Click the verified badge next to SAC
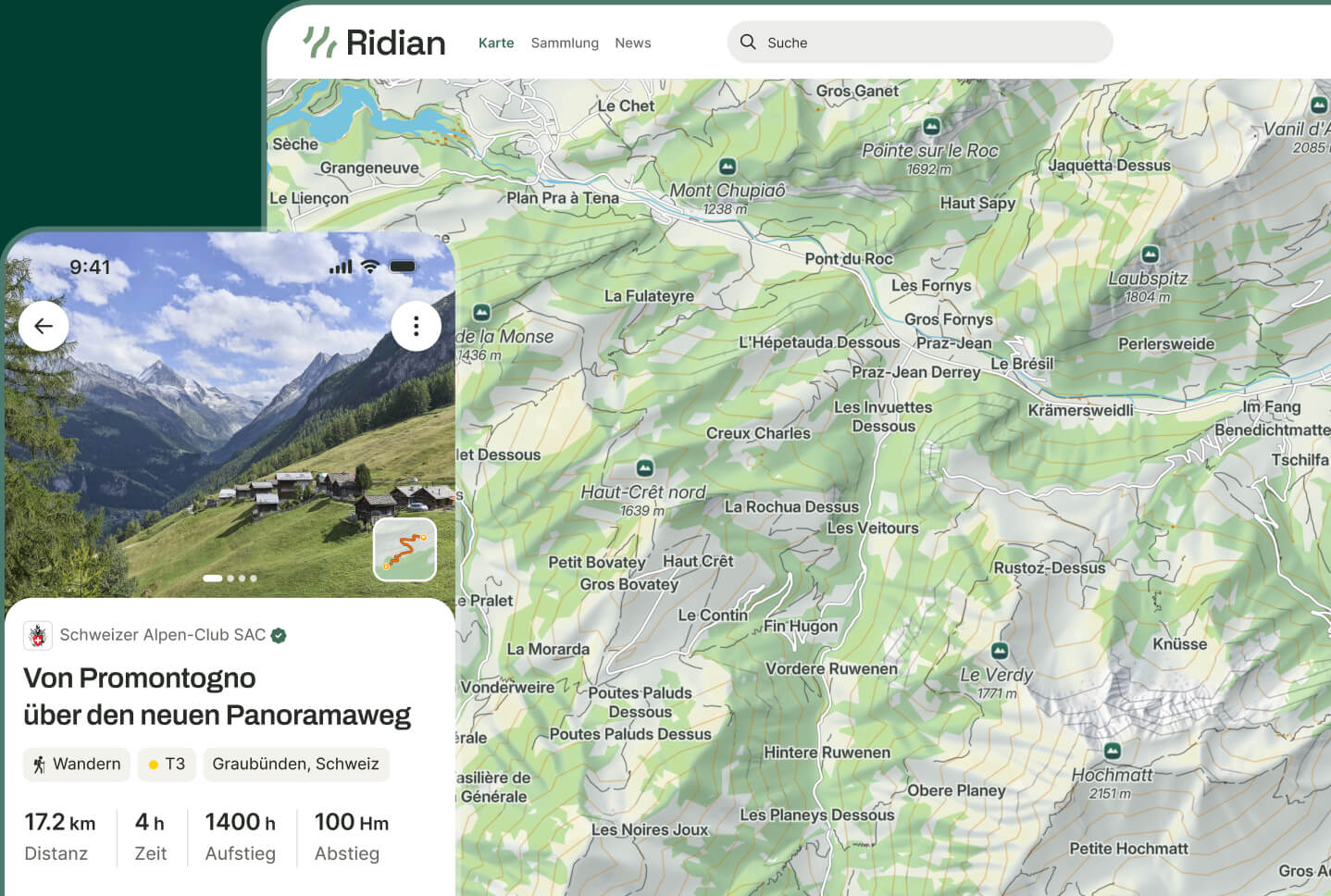 click(x=279, y=635)
